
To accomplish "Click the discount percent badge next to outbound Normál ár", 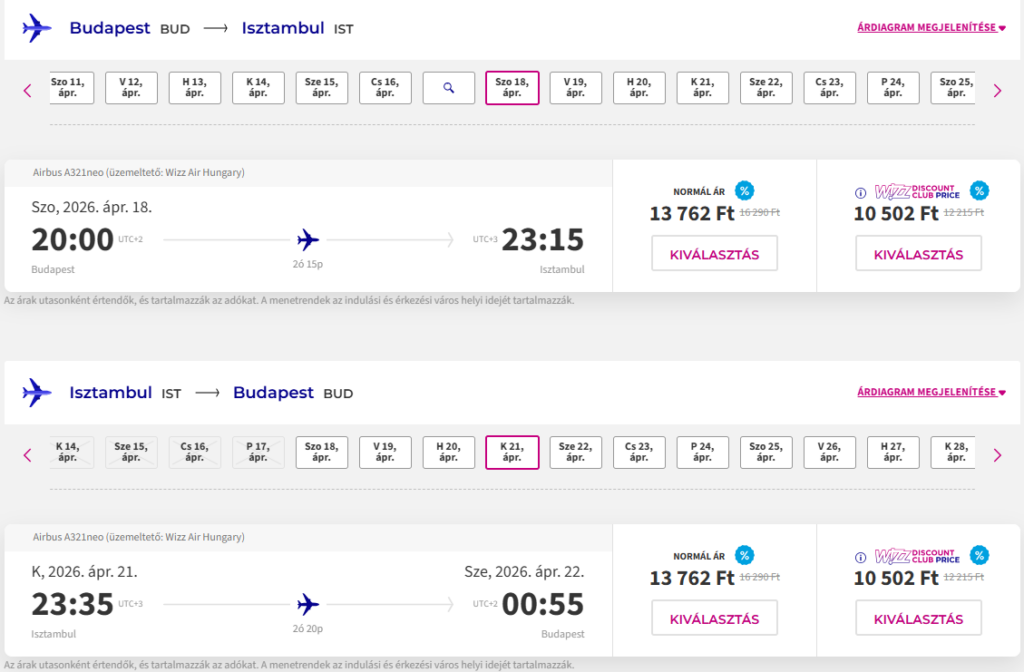I will coord(744,191).
